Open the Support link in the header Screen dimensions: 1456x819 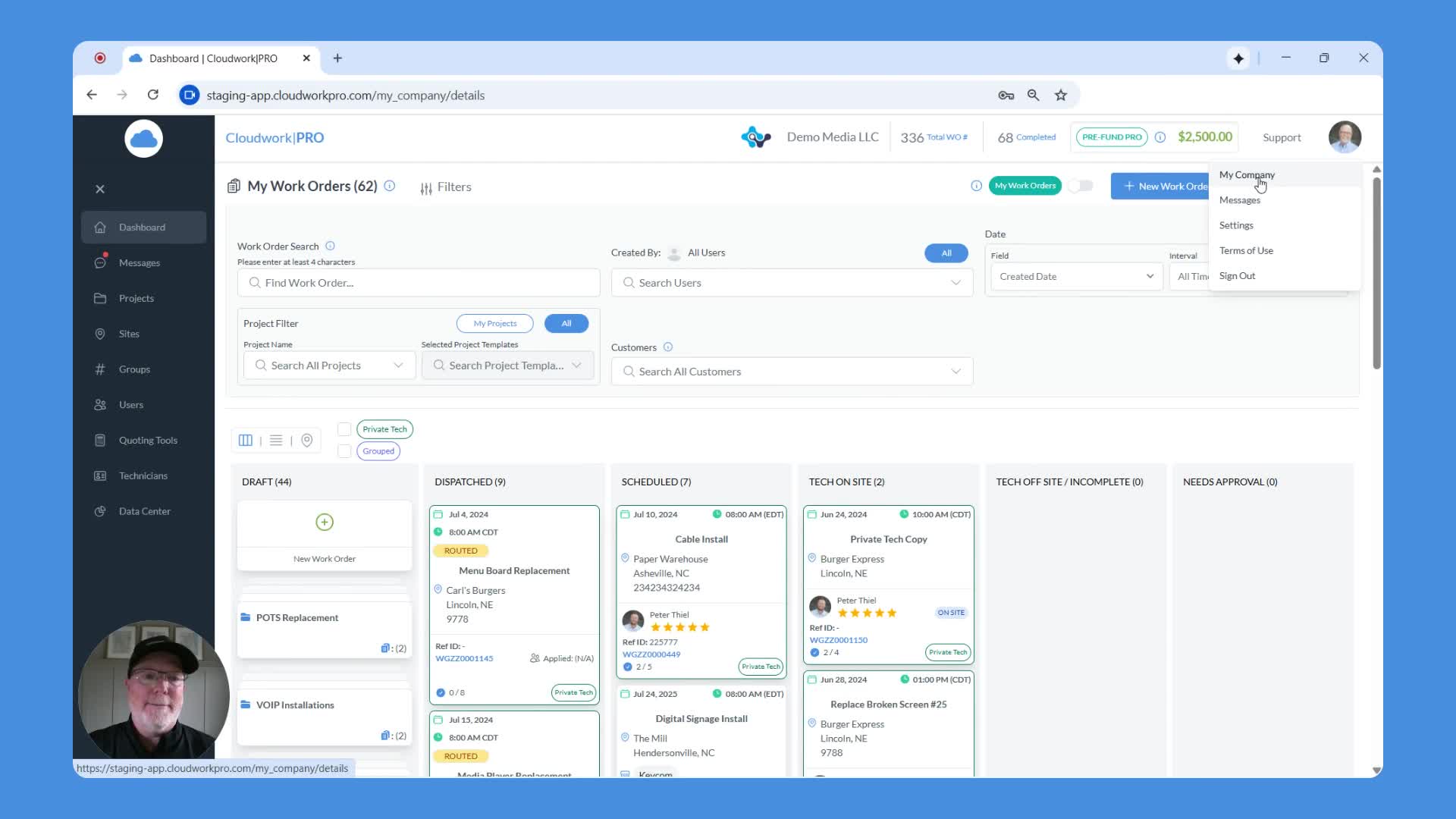(1282, 138)
